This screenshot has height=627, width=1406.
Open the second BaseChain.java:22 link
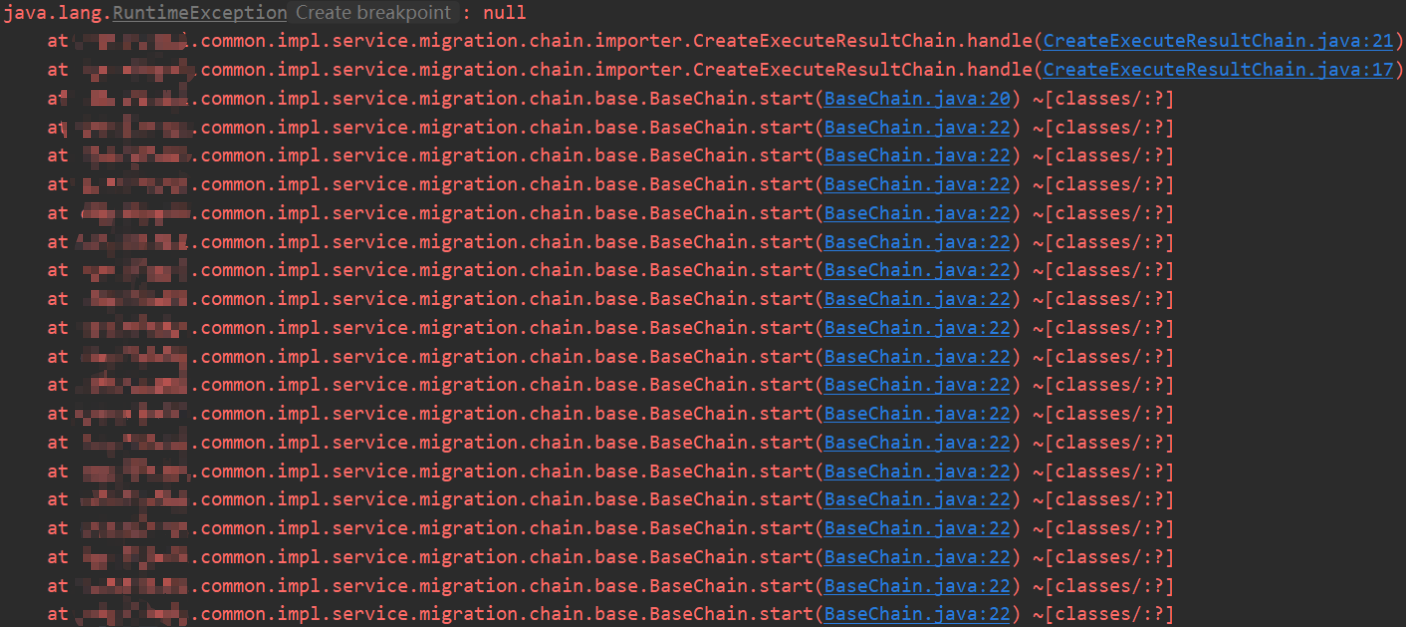coord(918,156)
